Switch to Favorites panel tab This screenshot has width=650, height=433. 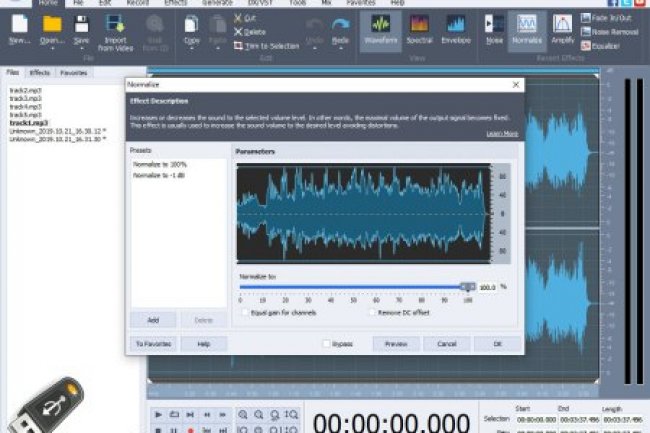coord(72,73)
